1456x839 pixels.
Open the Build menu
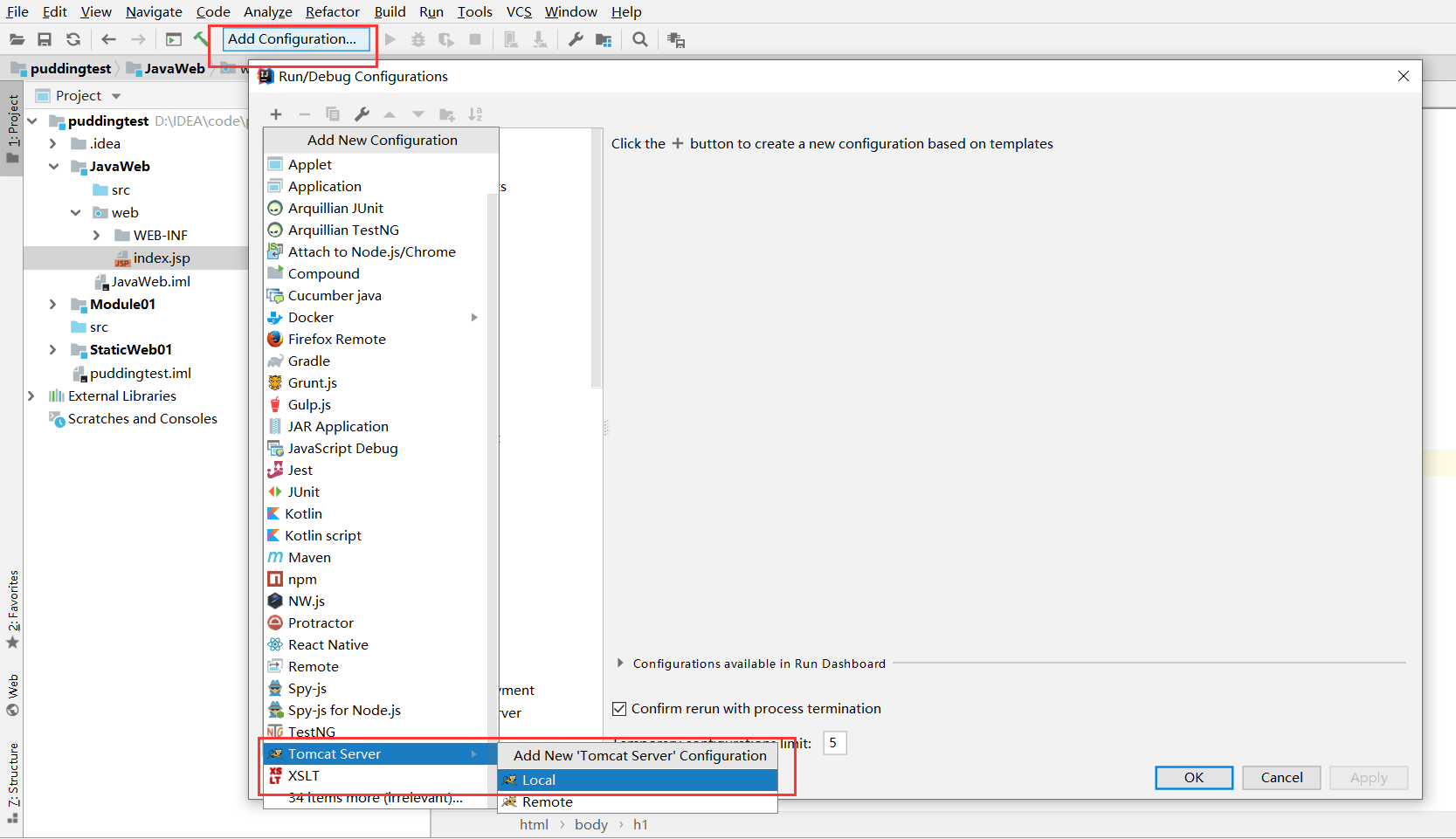390,11
